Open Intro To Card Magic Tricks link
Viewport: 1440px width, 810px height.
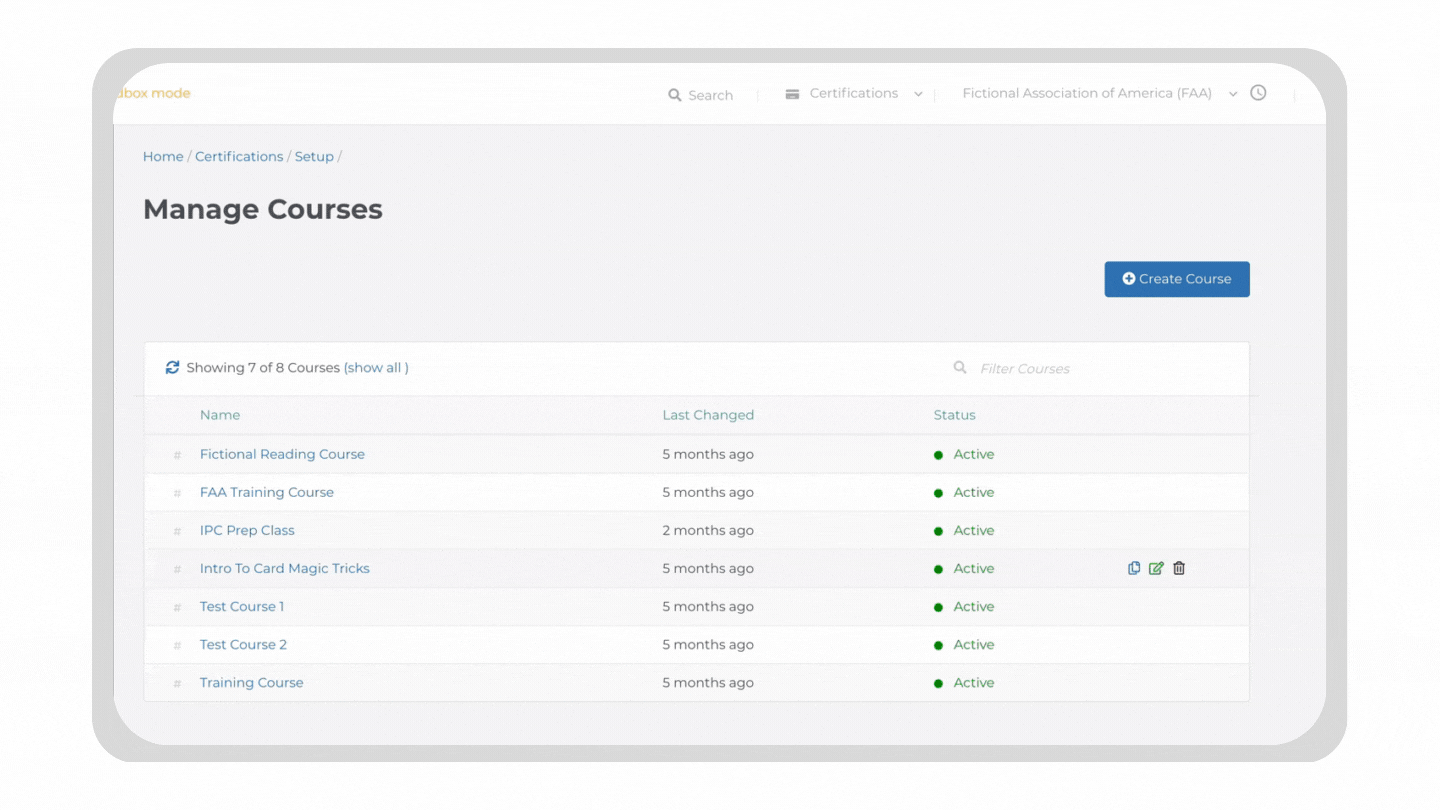(x=285, y=568)
